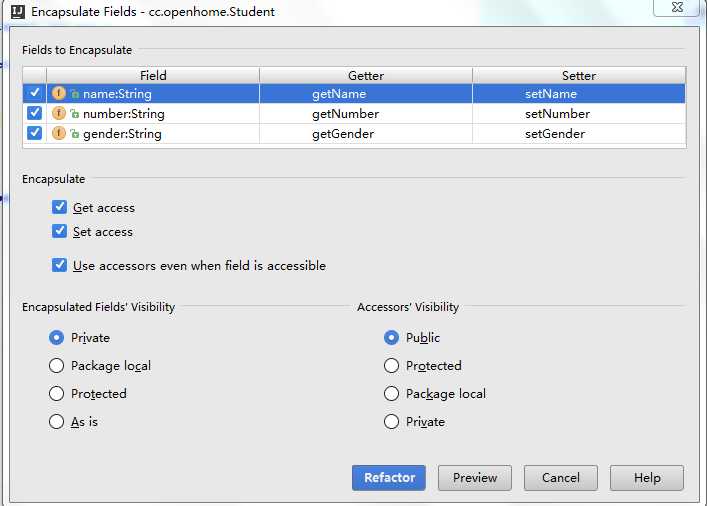
Task: Click the green lock icon next to gender:String
Action: tap(75, 133)
